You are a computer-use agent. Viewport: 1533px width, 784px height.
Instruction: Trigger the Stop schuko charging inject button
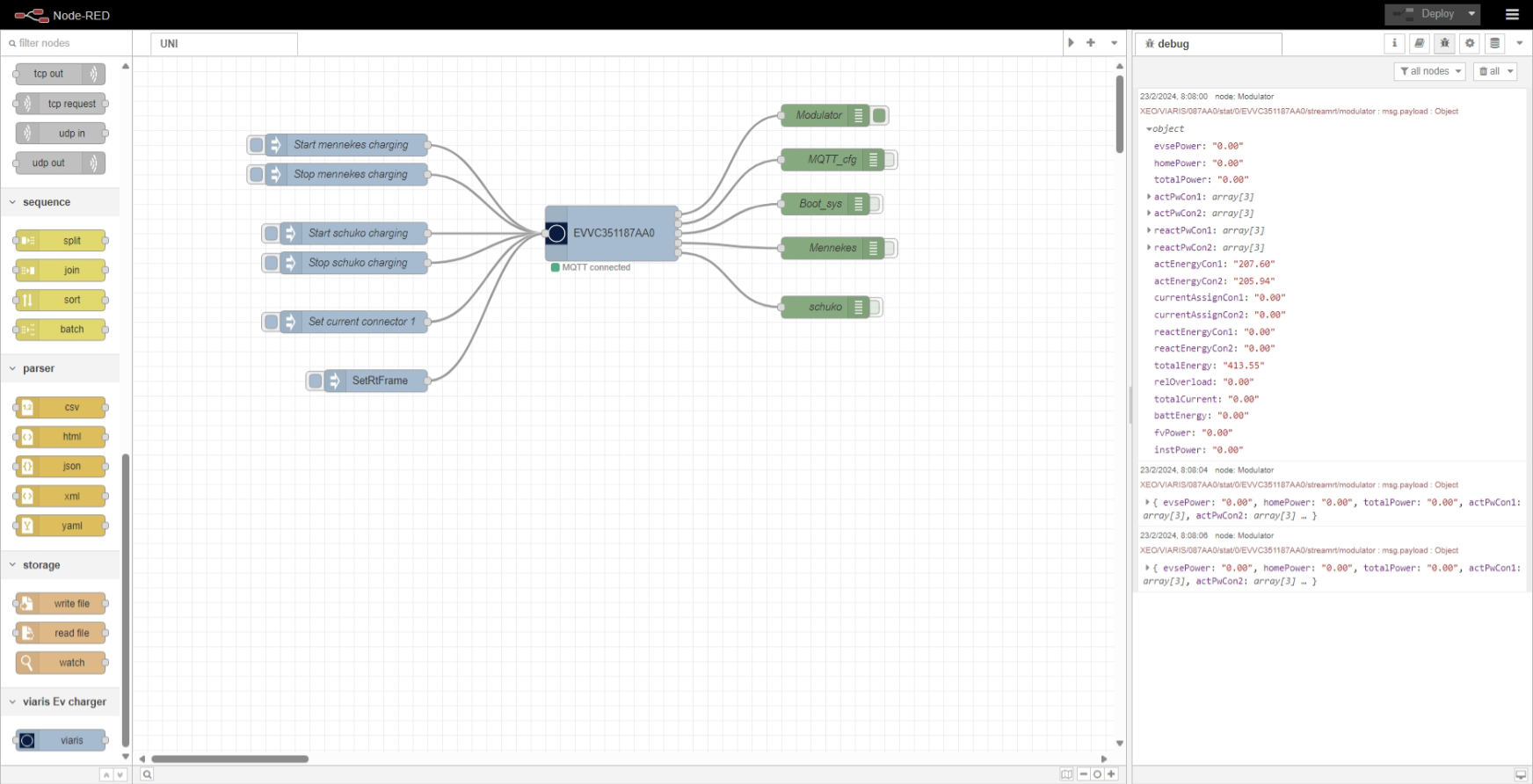(271, 263)
